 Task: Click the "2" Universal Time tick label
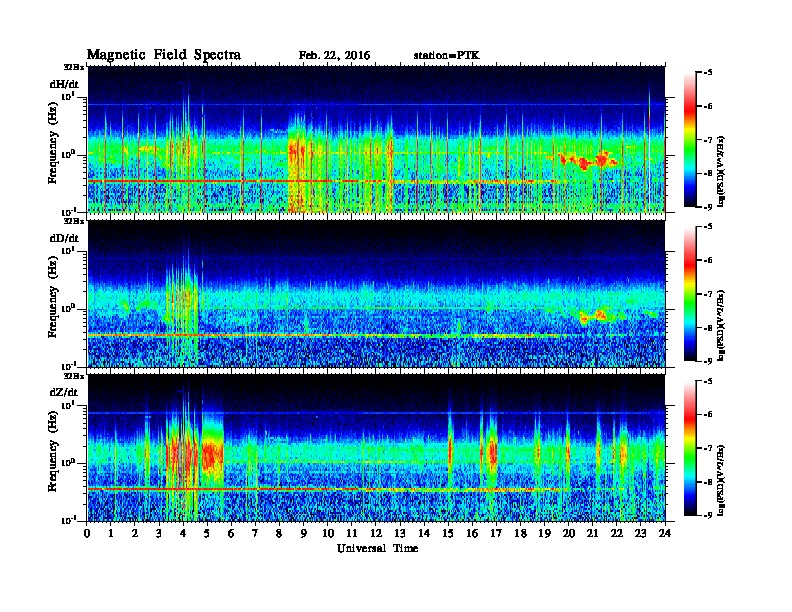[135, 533]
